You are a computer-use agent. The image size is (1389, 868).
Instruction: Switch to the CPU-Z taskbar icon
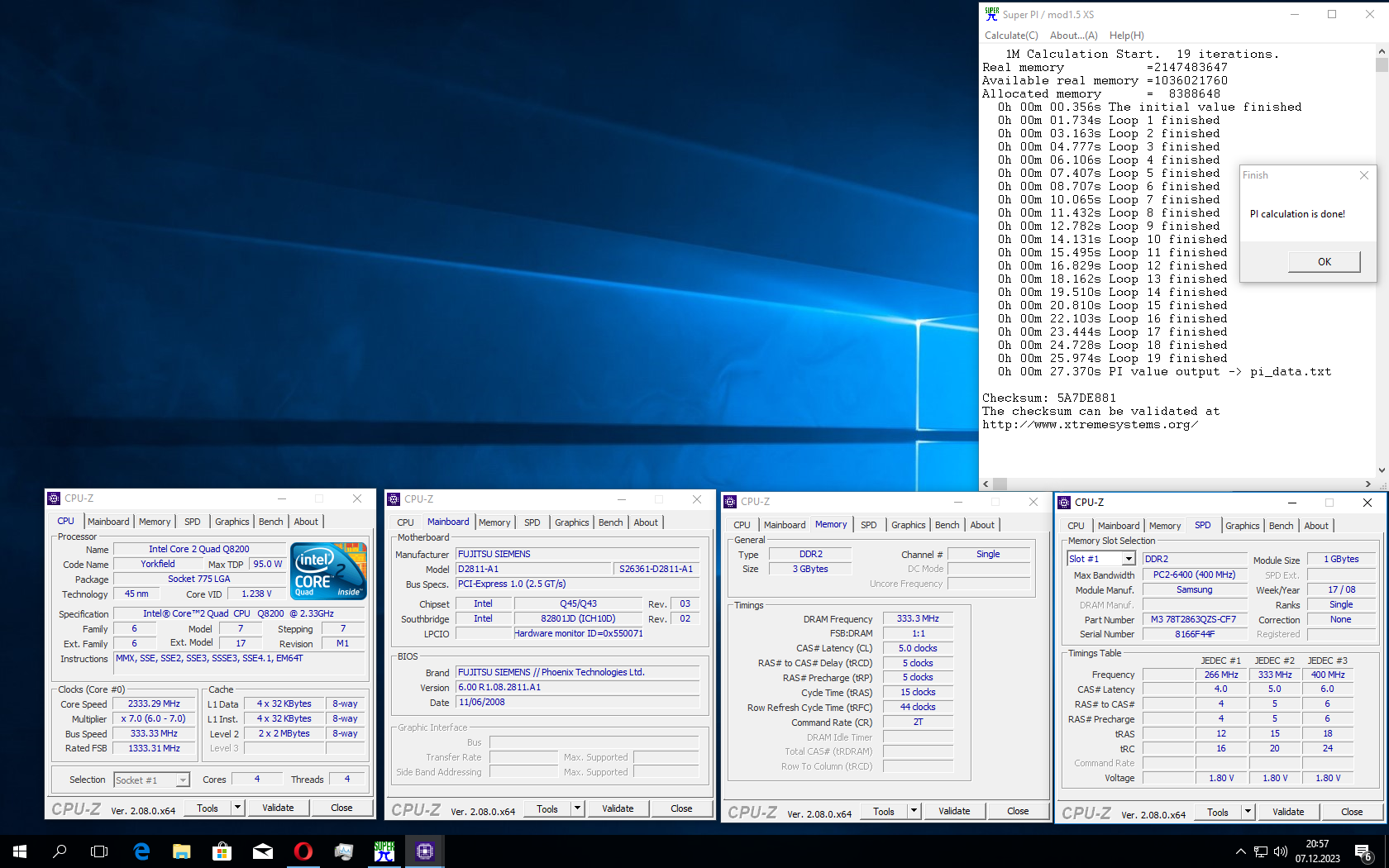click(x=425, y=851)
